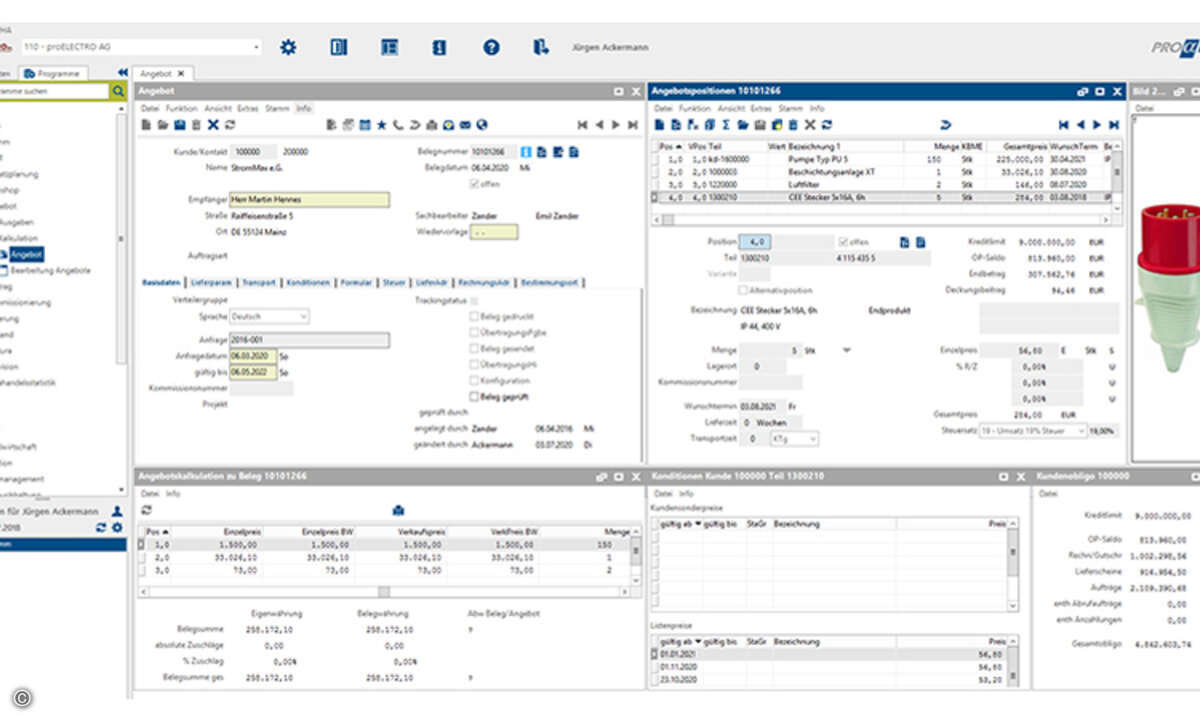The width and height of the screenshot is (1200, 720).
Task: Open the Funktion menu in Angebot window
Action: pos(182,108)
